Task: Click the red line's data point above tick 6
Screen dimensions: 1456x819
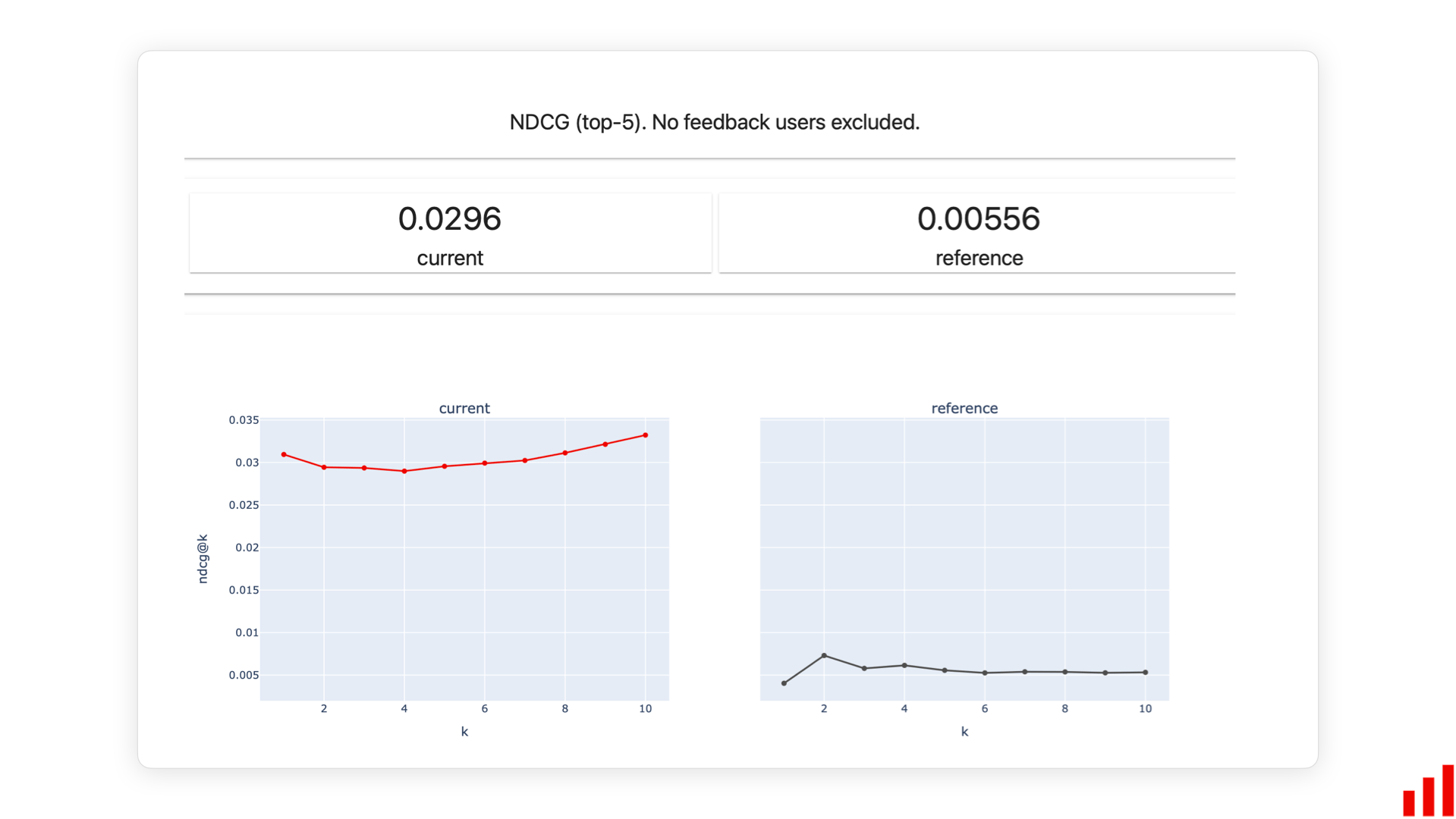Action: click(484, 462)
